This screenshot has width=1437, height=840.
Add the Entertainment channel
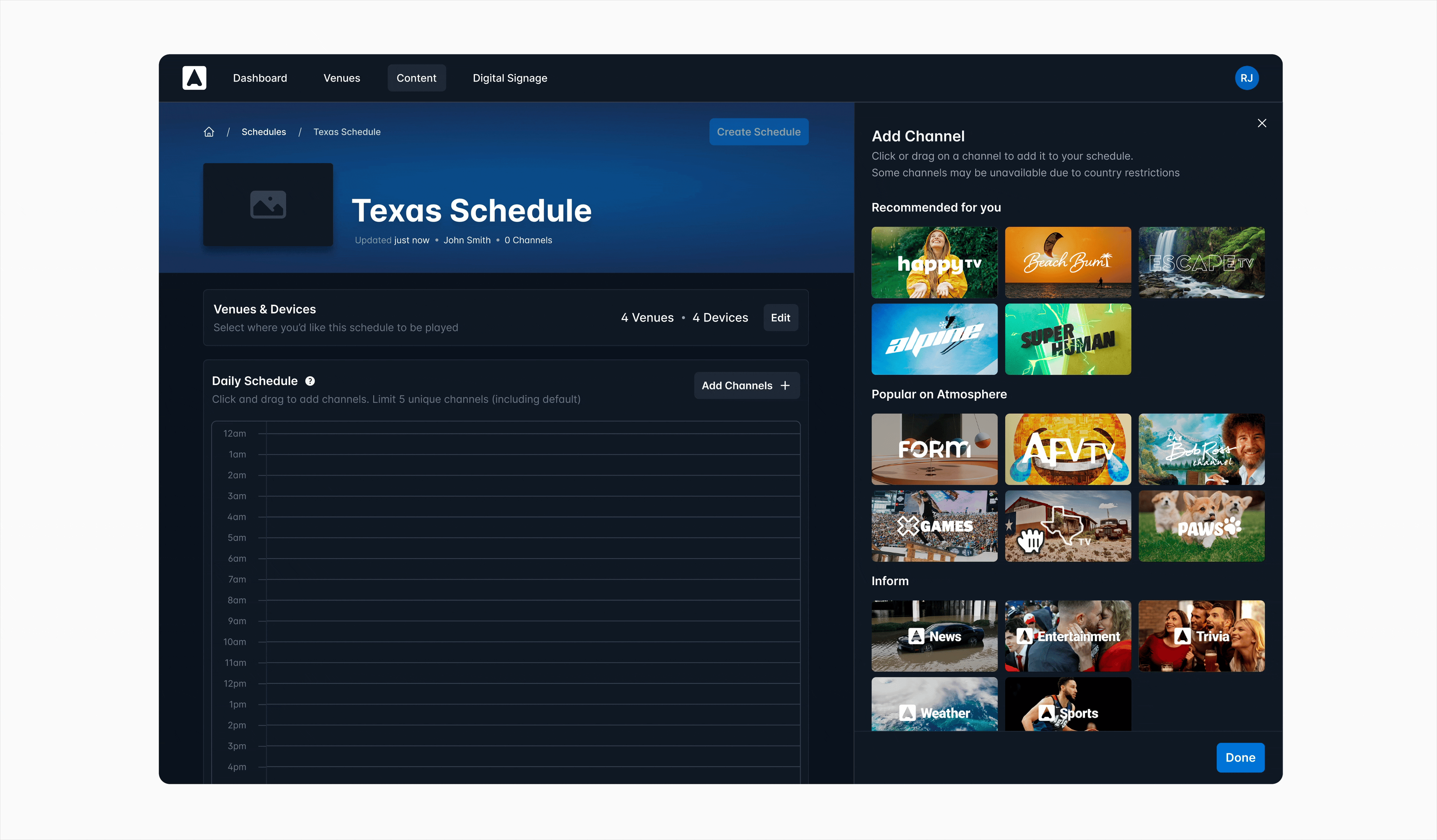click(x=1068, y=636)
